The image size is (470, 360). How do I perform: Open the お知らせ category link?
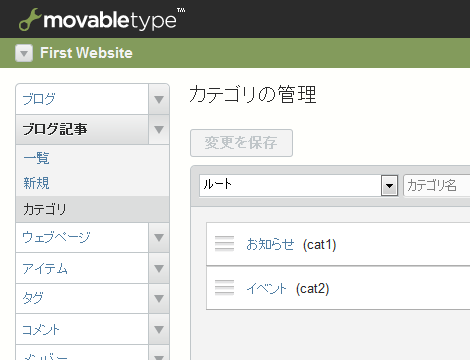pyautogui.click(x=270, y=244)
